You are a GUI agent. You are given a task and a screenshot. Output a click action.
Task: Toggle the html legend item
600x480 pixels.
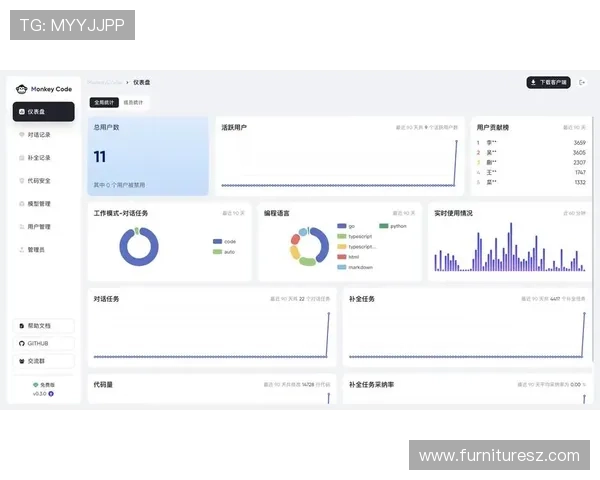pos(348,257)
